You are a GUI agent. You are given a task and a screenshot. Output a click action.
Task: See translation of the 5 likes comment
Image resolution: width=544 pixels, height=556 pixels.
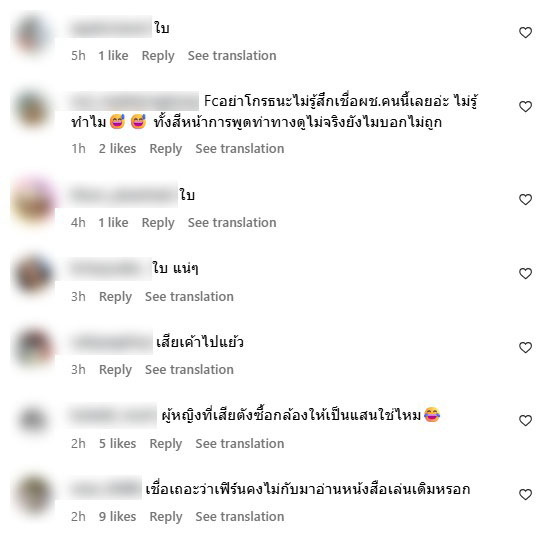(240, 444)
